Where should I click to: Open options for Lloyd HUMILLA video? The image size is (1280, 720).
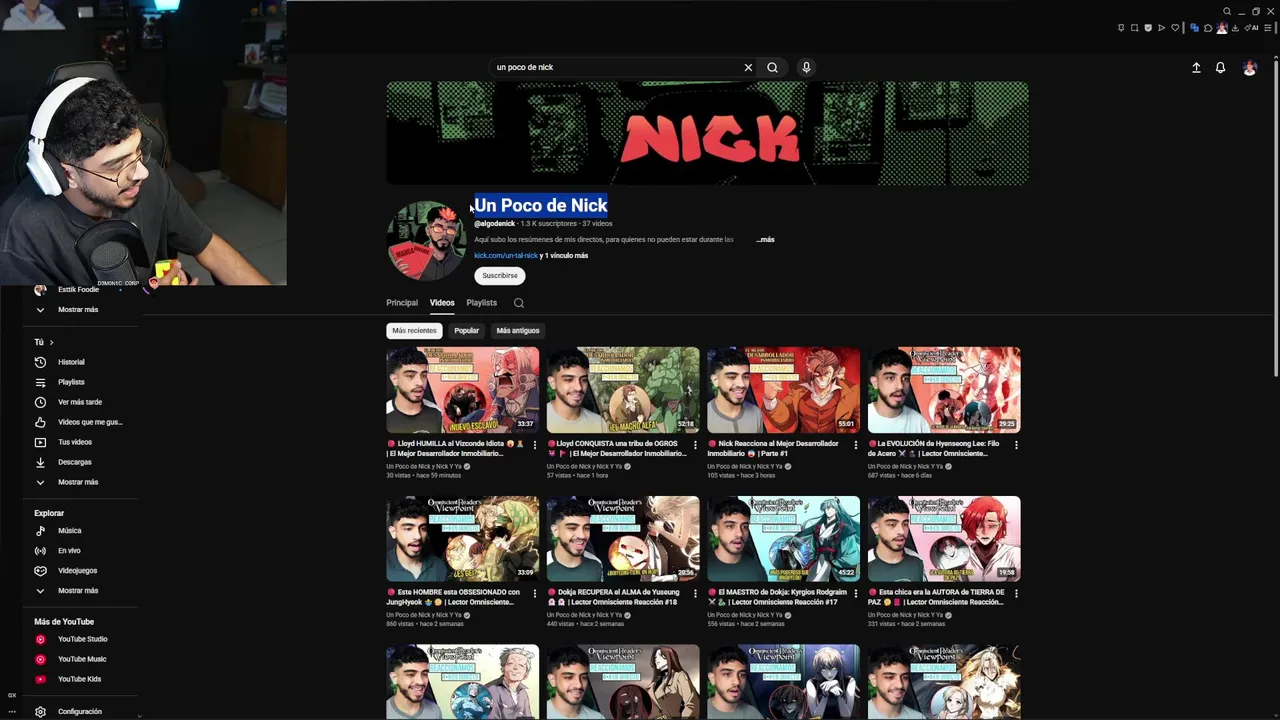tap(535, 444)
